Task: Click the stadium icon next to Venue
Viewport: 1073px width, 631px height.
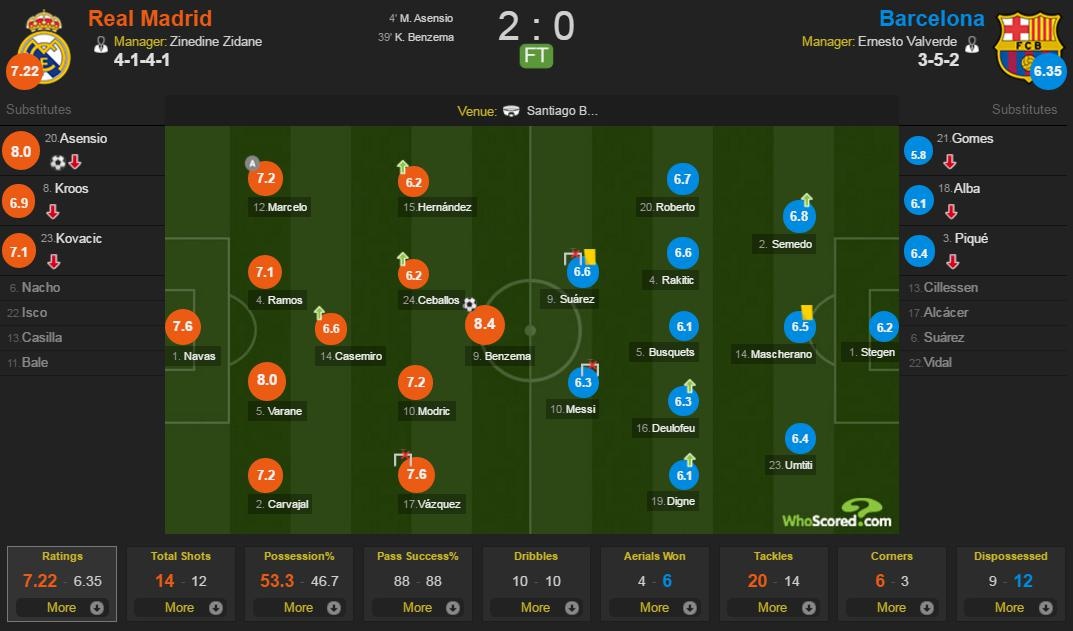Action: coord(511,112)
